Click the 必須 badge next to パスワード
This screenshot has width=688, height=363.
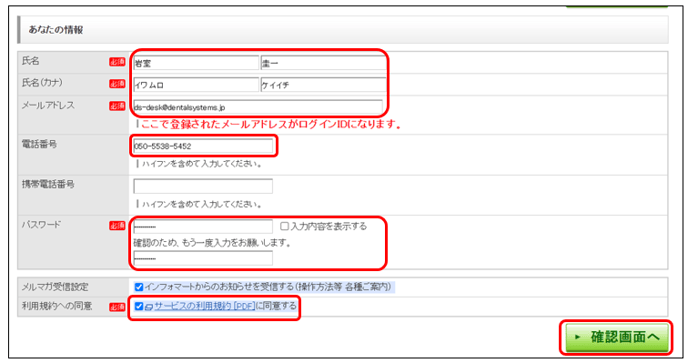tap(117, 226)
